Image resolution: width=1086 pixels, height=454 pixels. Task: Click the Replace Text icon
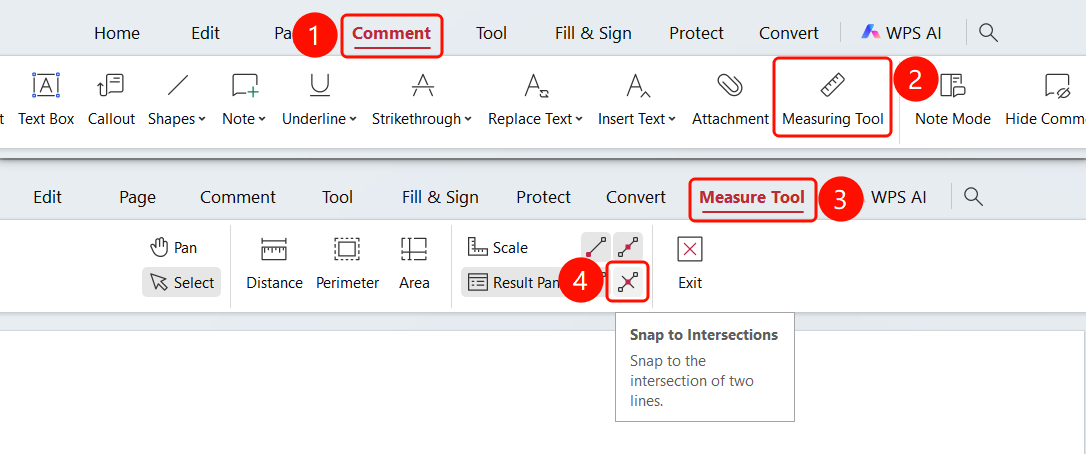(535, 86)
